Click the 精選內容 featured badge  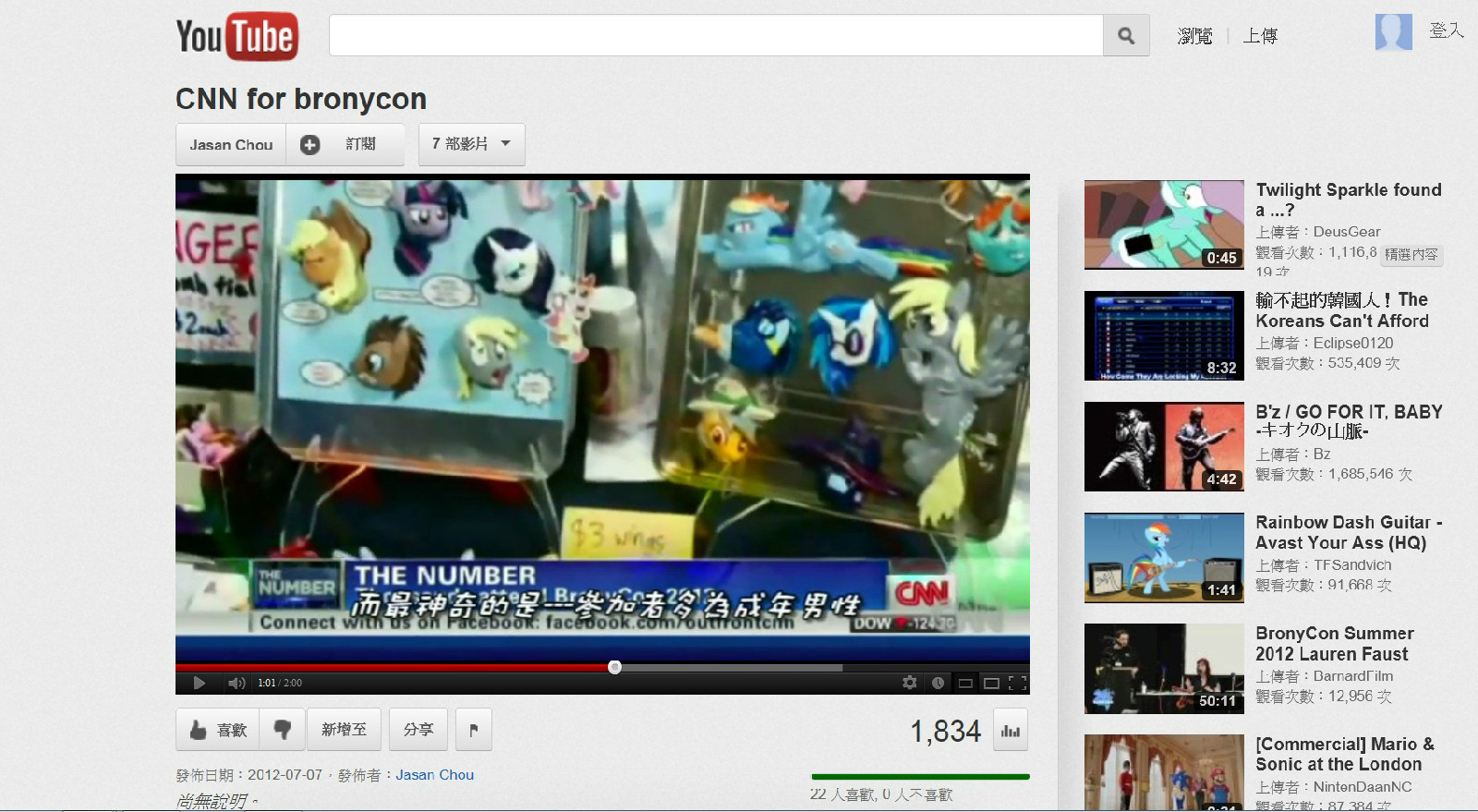click(1411, 255)
